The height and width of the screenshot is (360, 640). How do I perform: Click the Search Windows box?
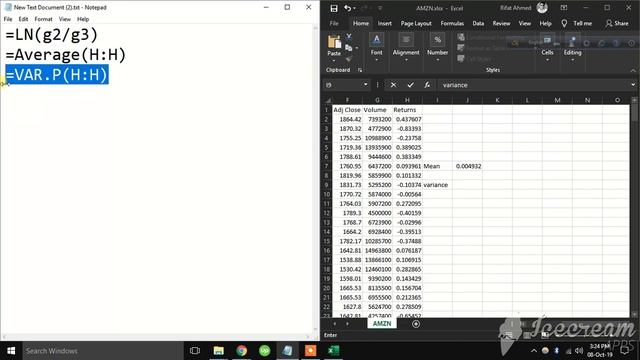[102, 351]
